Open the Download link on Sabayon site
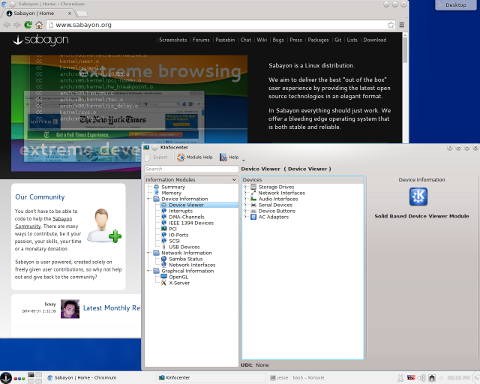The width and height of the screenshot is (480, 384). [x=375, y=40]
